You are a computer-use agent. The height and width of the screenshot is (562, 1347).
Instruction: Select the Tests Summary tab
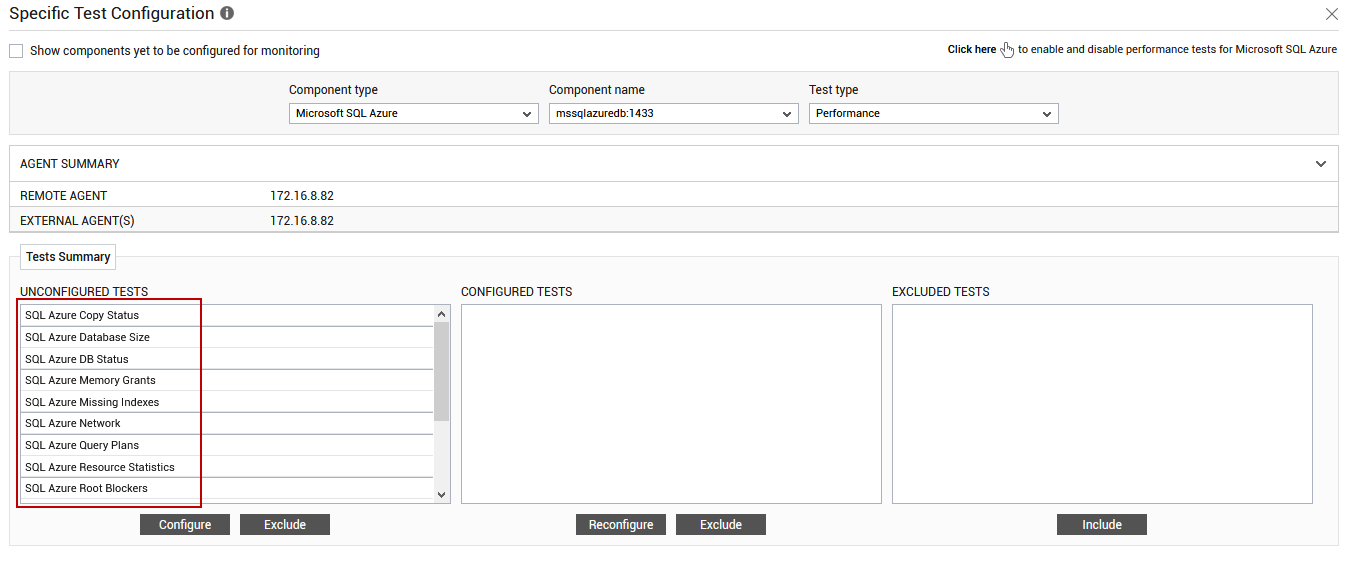[x=68, y=257]
